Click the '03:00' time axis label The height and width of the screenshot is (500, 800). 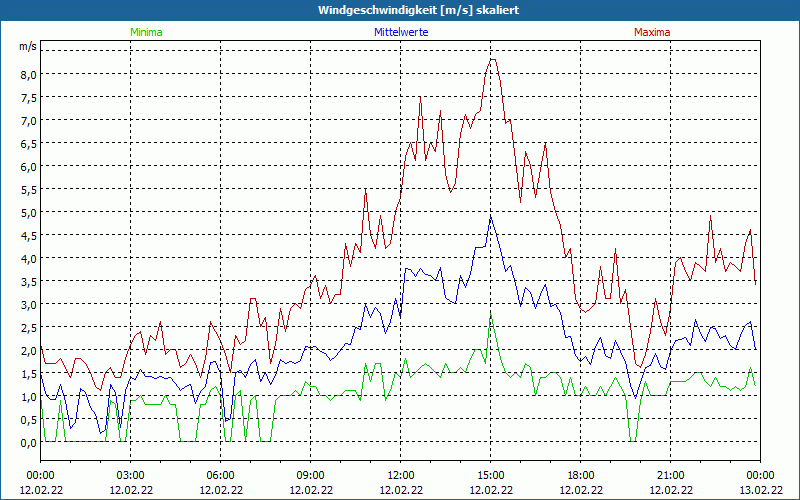pos(130,476)
